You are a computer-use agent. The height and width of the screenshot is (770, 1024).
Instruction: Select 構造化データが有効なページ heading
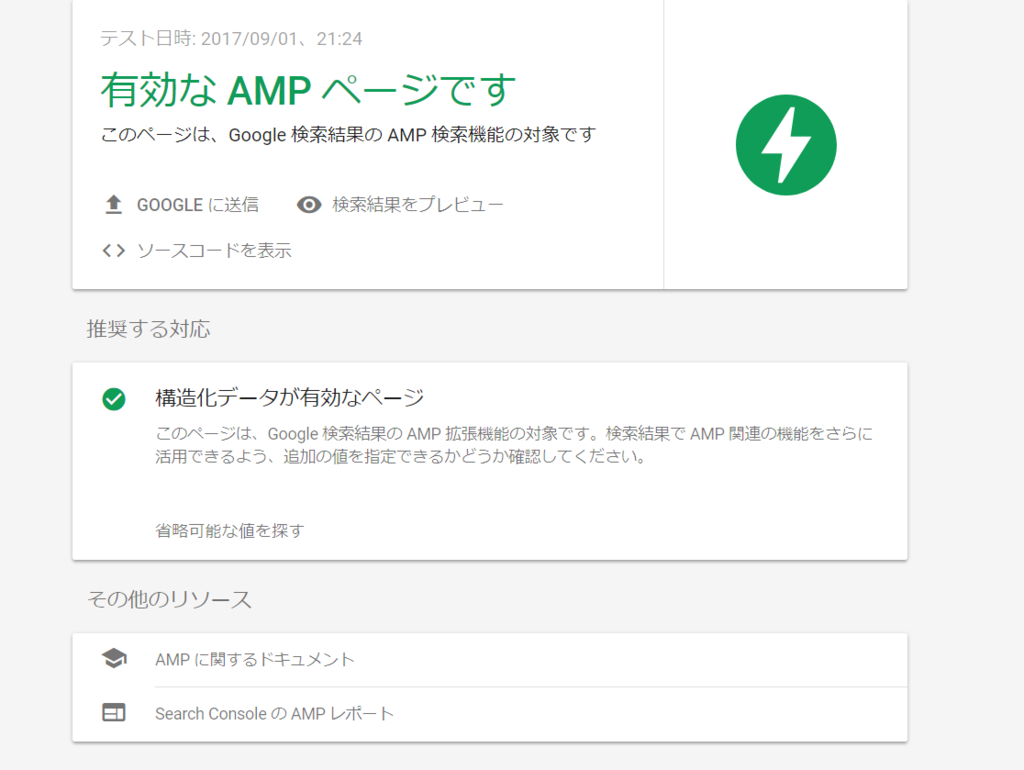tap(289, 398)
